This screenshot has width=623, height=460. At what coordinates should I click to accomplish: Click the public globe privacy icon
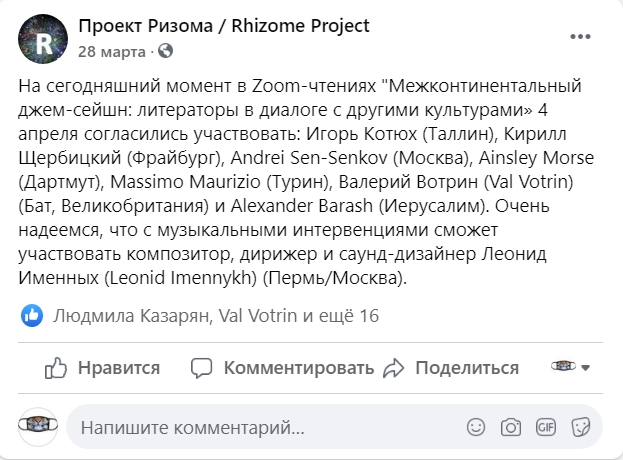click(165, 51)
